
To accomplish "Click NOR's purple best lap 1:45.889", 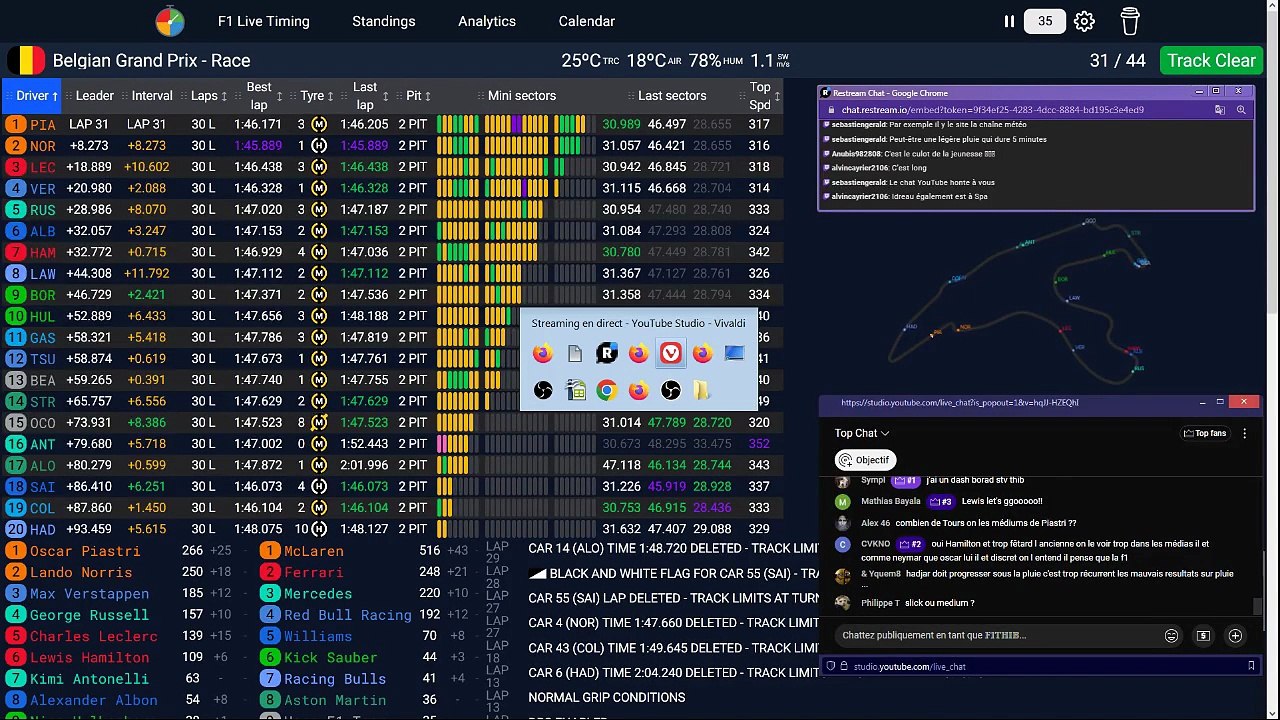I will [x=258, y=145].
